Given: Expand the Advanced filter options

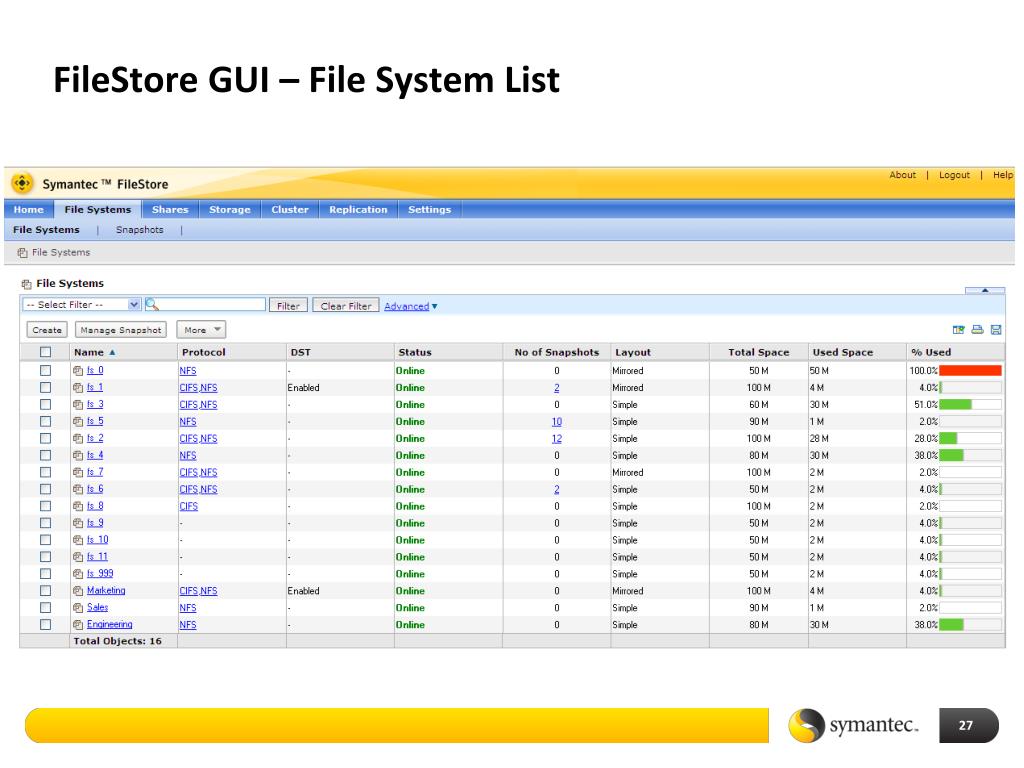Looking at the screenshot, I should (410, 306).
